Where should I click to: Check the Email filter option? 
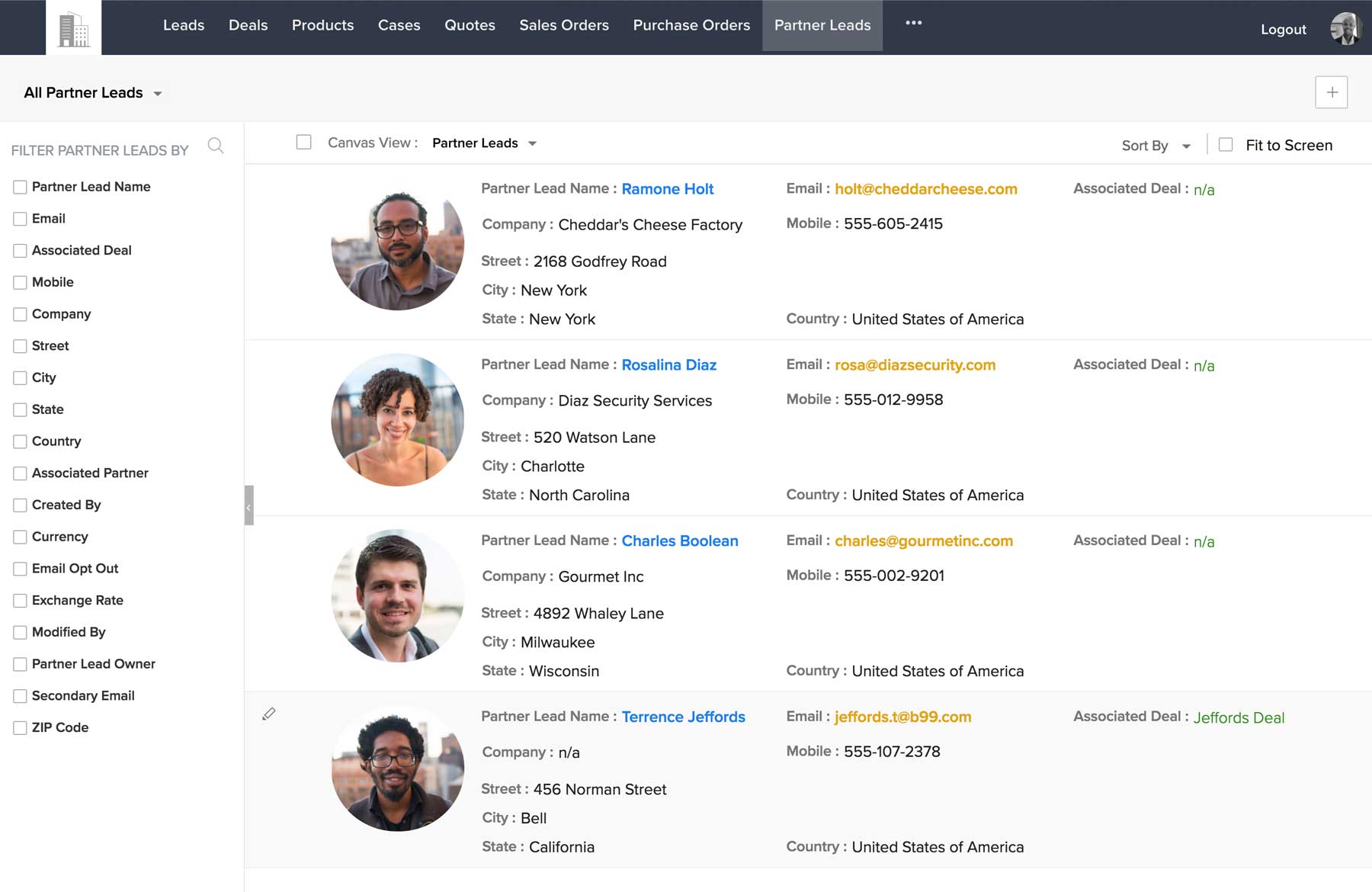[x=21, y=219]
